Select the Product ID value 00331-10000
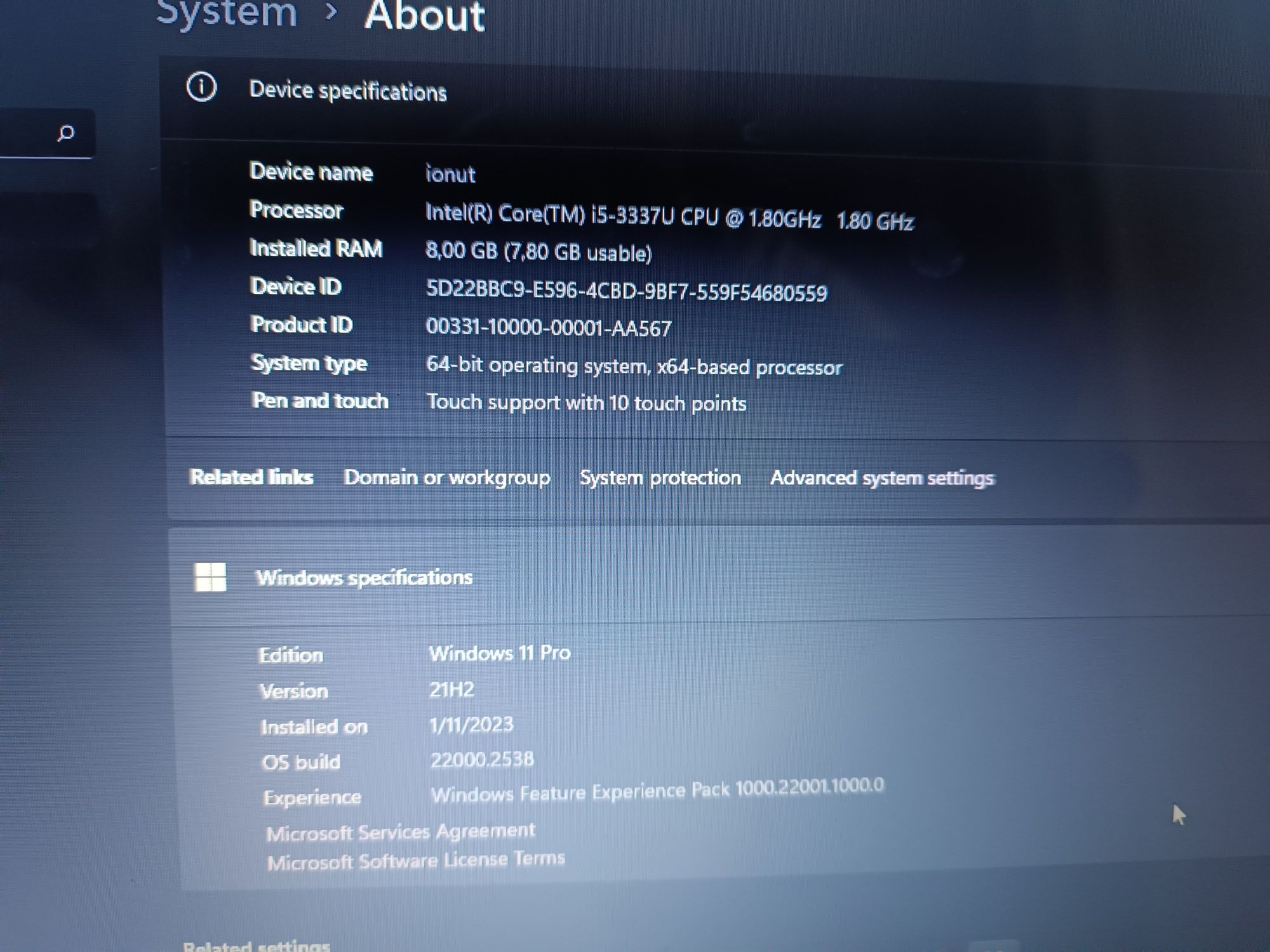Image resolution: width=1270 pixels, height=952 pixels. pos(548,327)
